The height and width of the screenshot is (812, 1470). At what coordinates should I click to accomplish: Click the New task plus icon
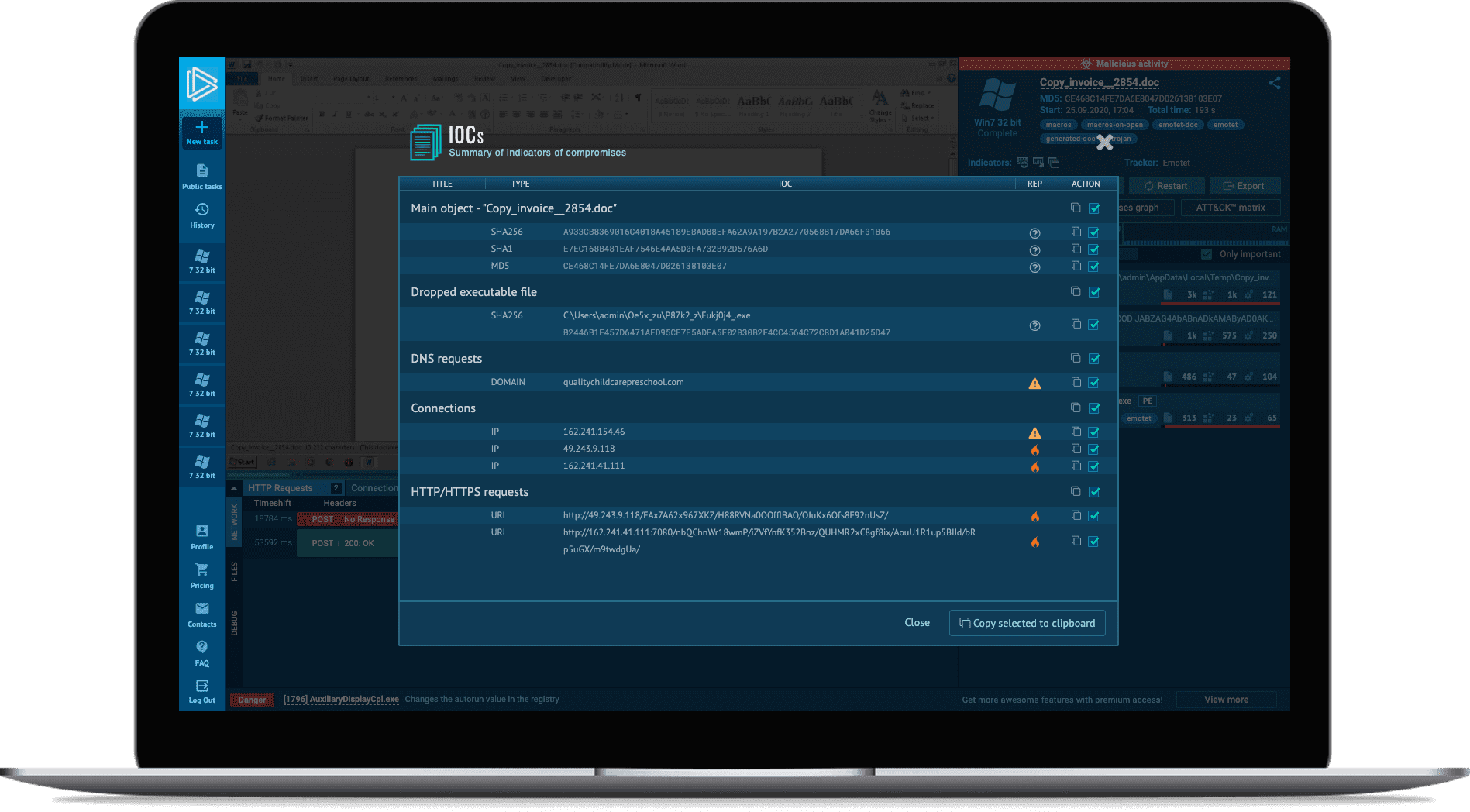201,129
